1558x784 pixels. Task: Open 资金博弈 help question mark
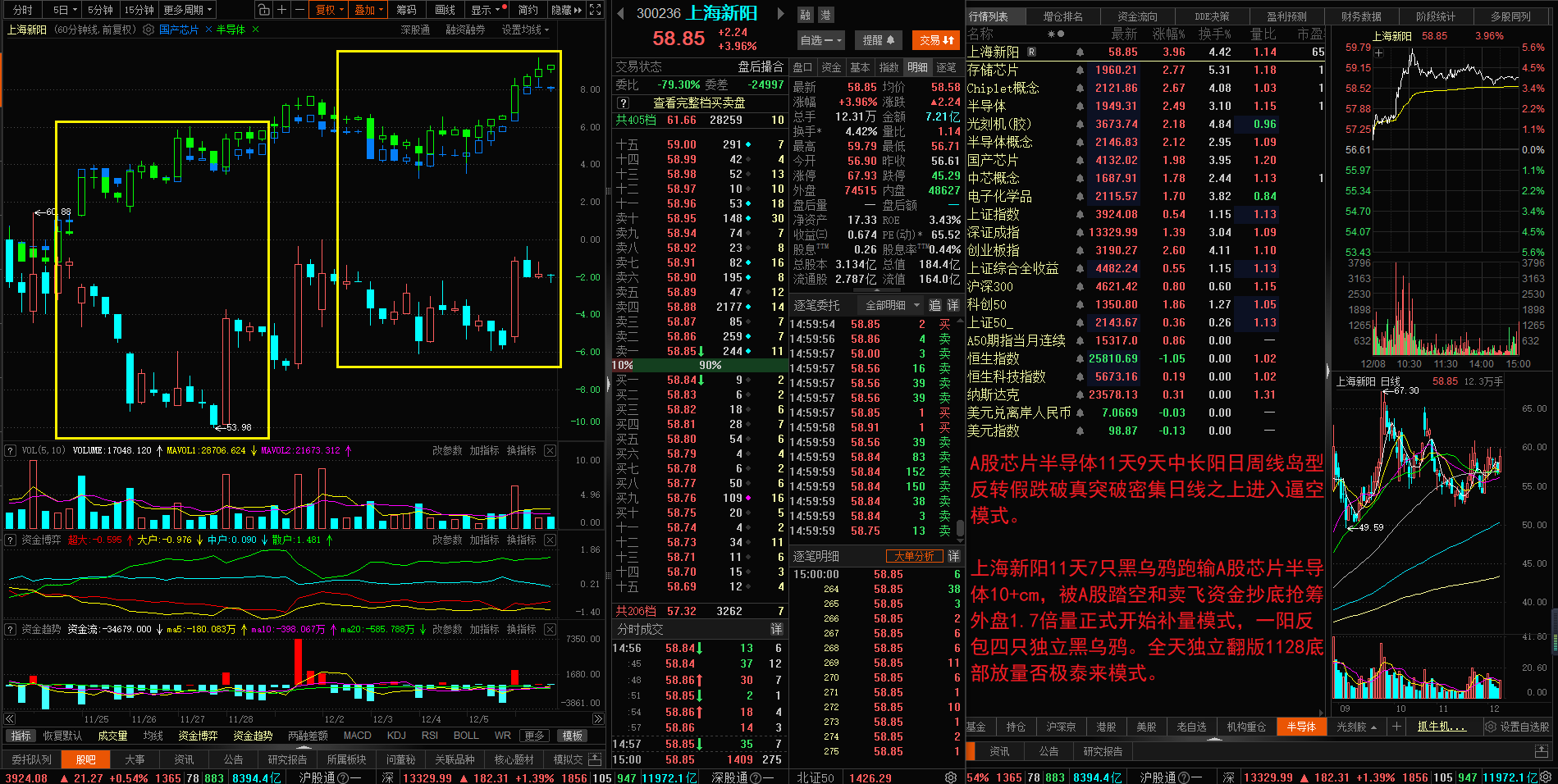pos(11,540)
